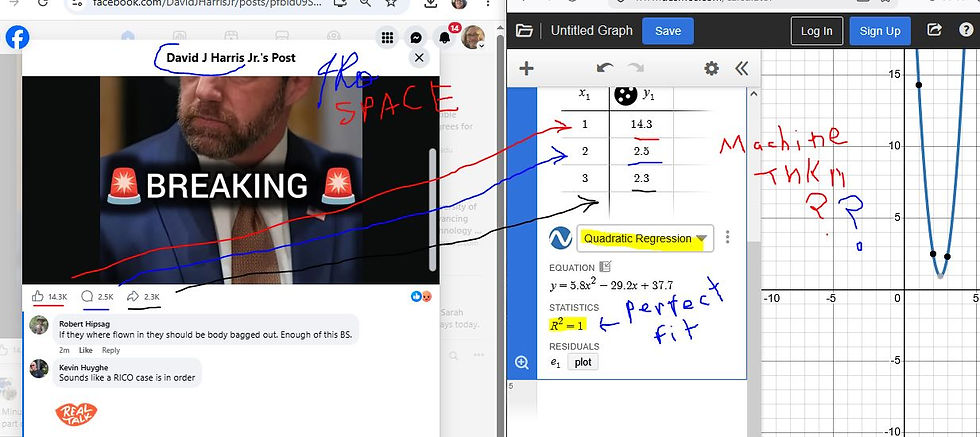Reload the Facebook browser page

(42, 3)
